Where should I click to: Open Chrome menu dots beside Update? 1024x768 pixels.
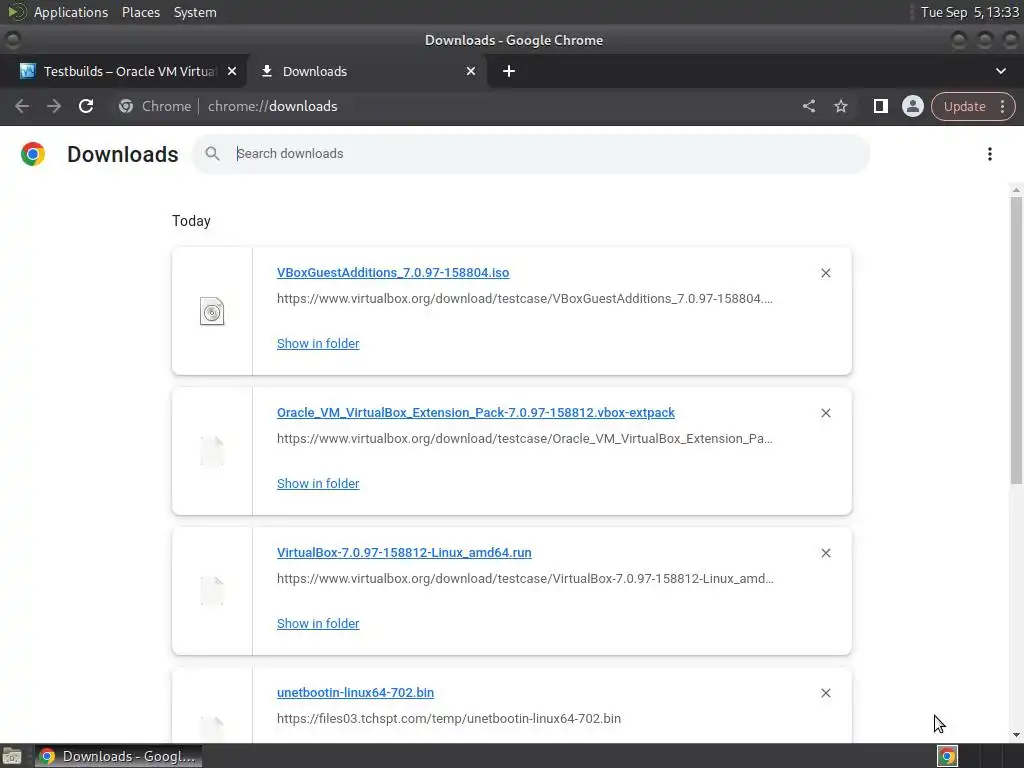pyautogui.click(x=1002, y=106)
